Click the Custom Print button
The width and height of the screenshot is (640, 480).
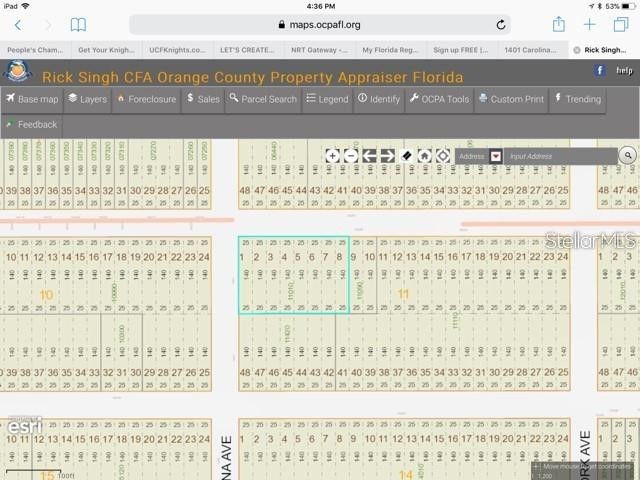(x=511, y=99)
